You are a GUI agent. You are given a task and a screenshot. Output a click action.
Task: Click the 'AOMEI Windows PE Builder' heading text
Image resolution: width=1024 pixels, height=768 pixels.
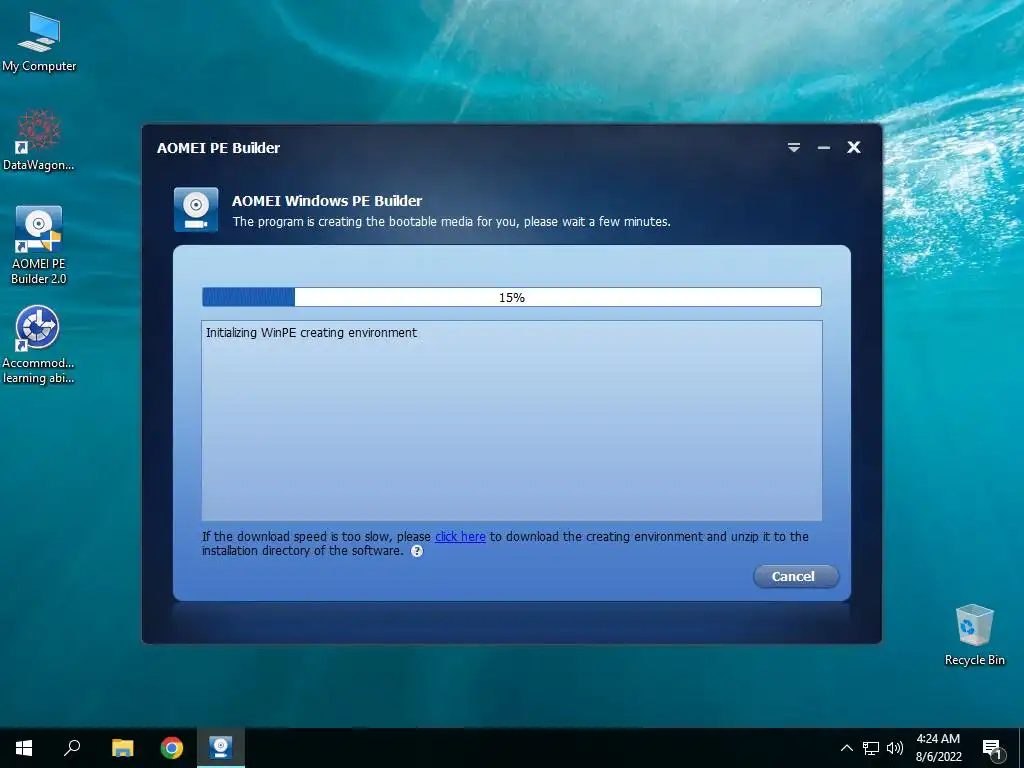coord(327,200)
